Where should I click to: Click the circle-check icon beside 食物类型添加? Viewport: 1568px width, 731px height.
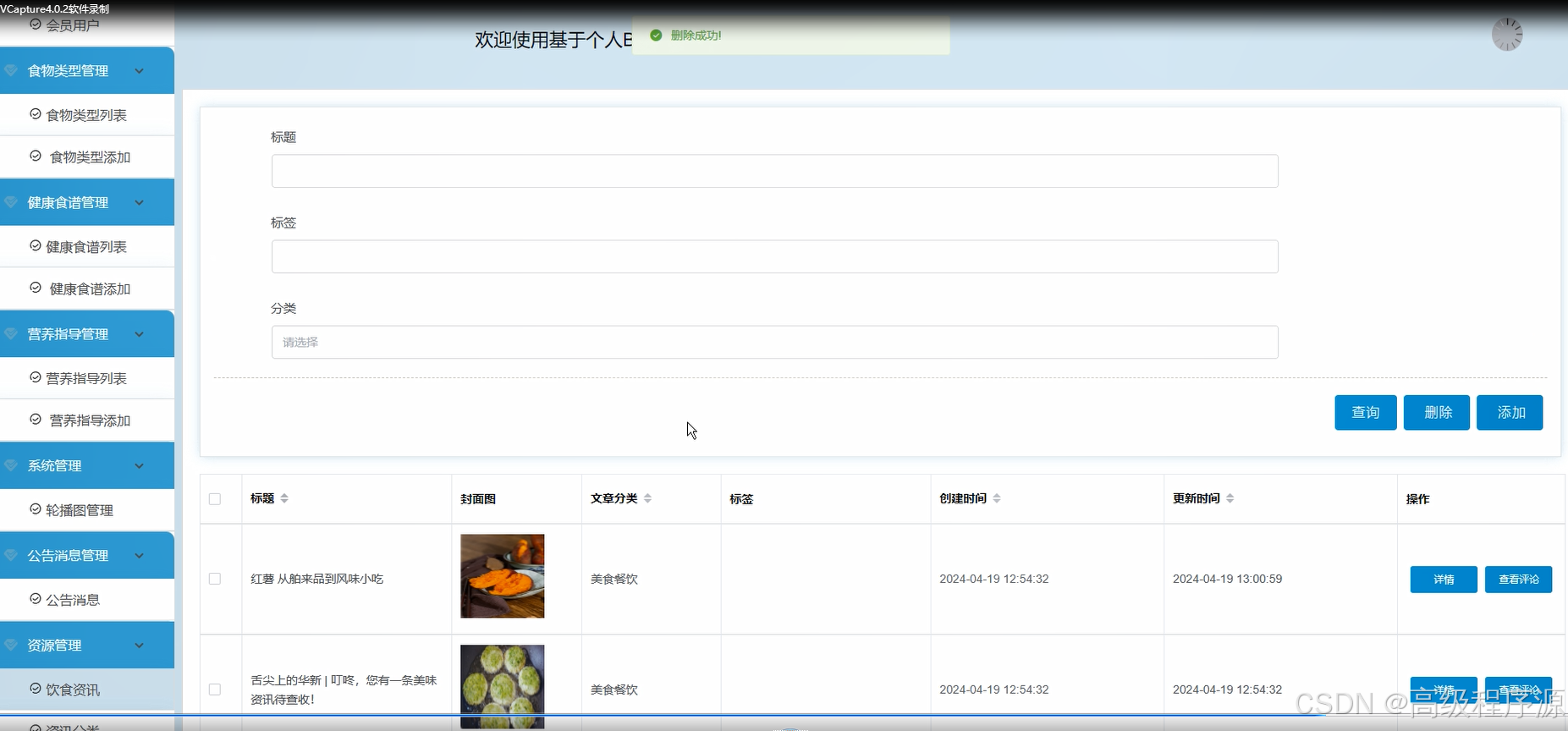[36, 157]
